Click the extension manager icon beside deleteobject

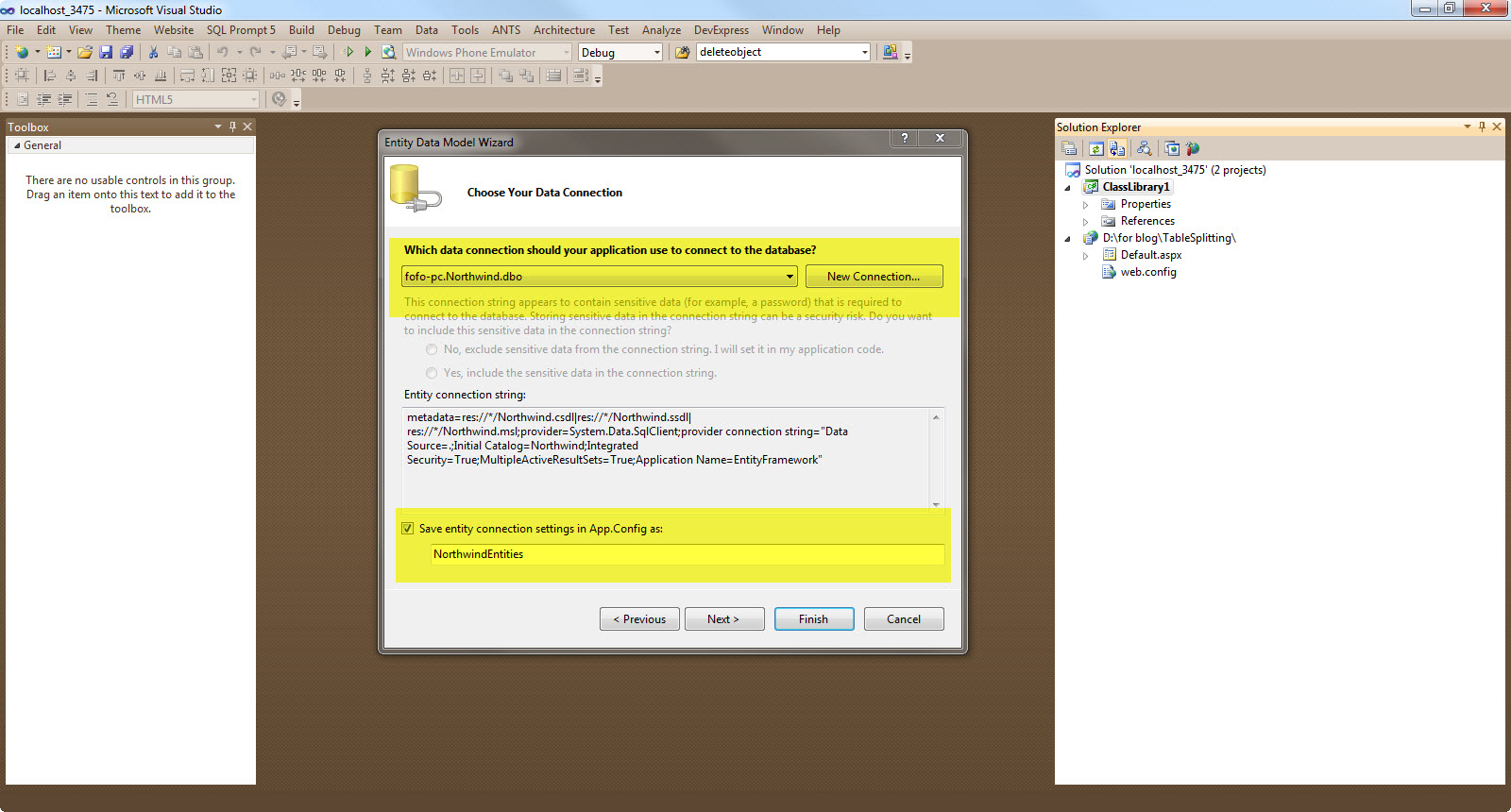point(890,52)
